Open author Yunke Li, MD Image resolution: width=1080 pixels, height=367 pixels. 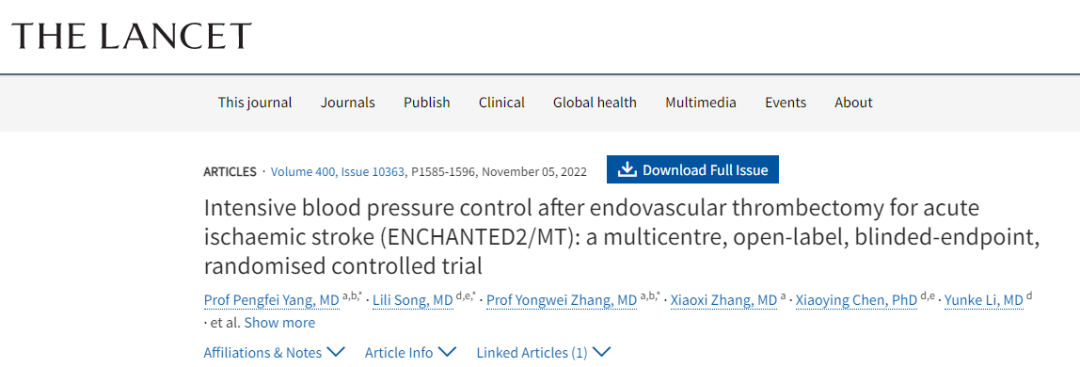point(984,300)
